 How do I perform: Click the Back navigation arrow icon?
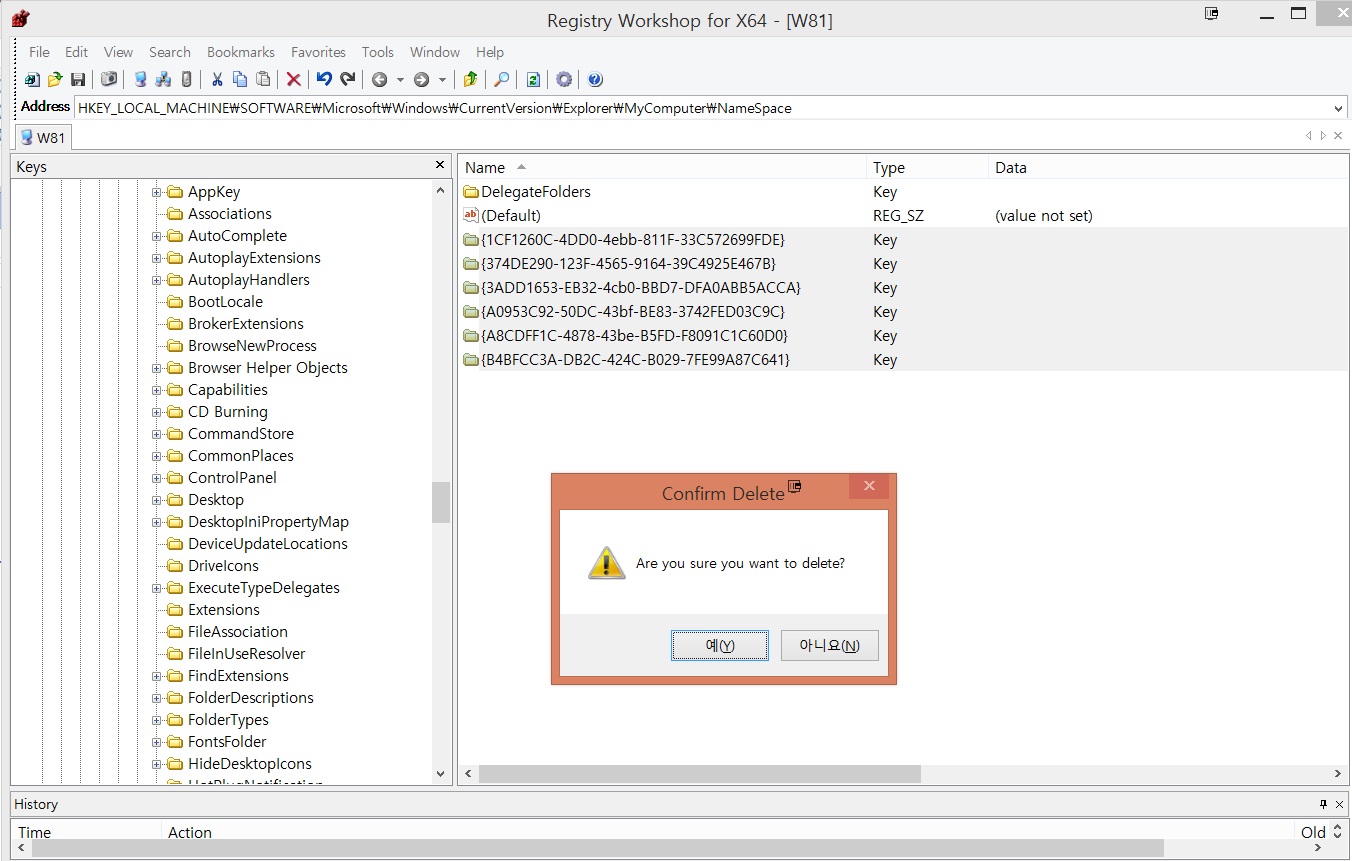pos(379,80)
